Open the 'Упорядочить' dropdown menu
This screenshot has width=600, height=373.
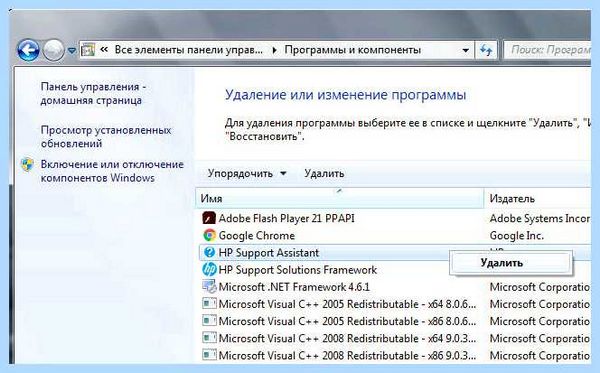pos(246,173)
